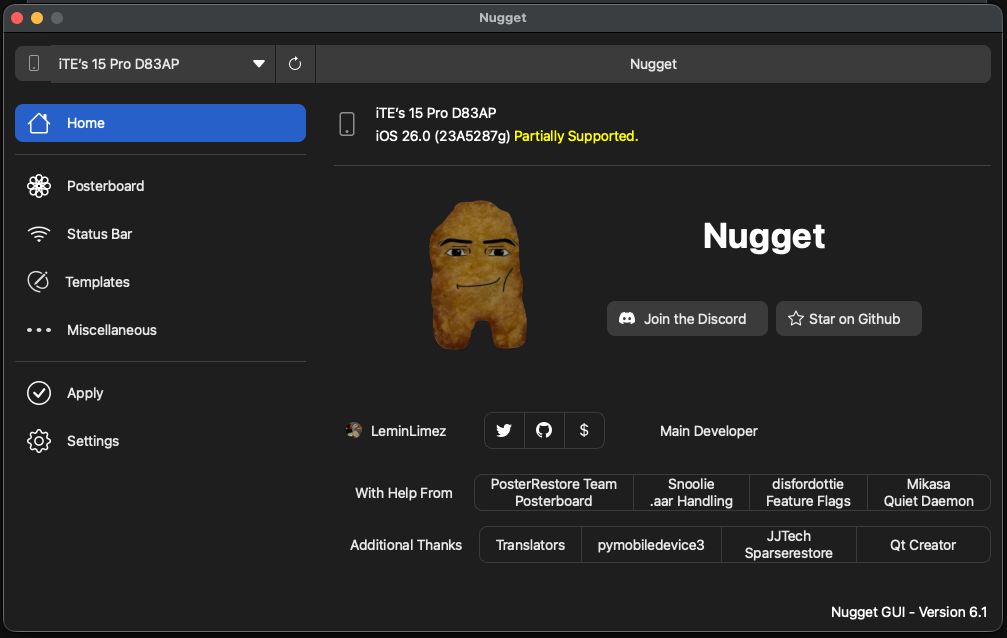
Task: Click disfordottie Feature Flags credit
Action: (x=808, y=493)
